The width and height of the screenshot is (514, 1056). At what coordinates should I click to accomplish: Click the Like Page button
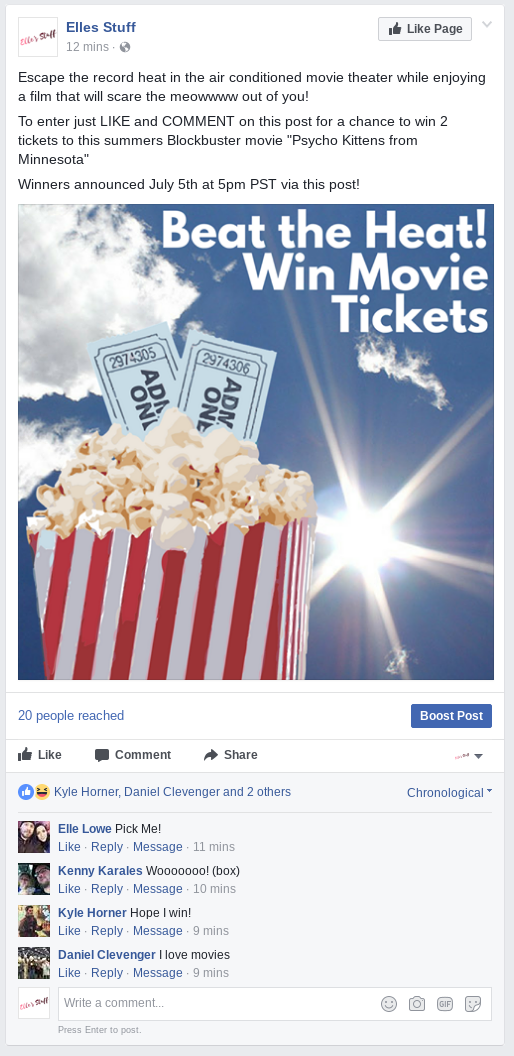(x=425, y=29)
